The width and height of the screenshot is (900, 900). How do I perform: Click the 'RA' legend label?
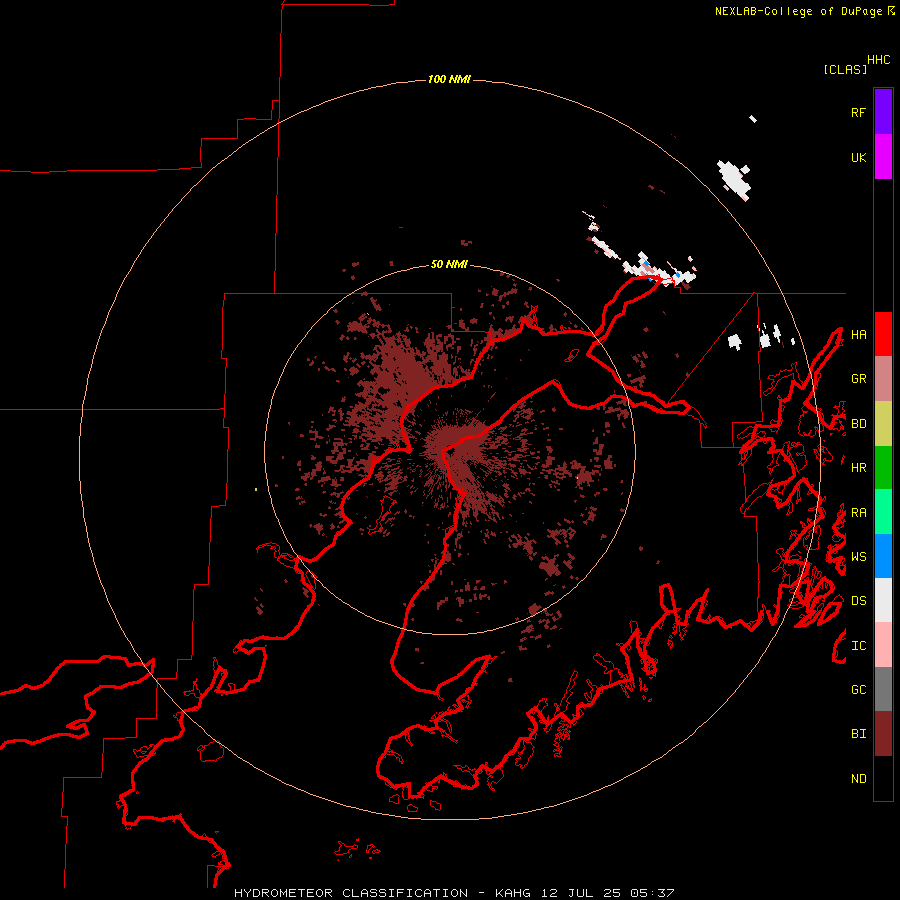pyautogui.click(x=858, y=513)
